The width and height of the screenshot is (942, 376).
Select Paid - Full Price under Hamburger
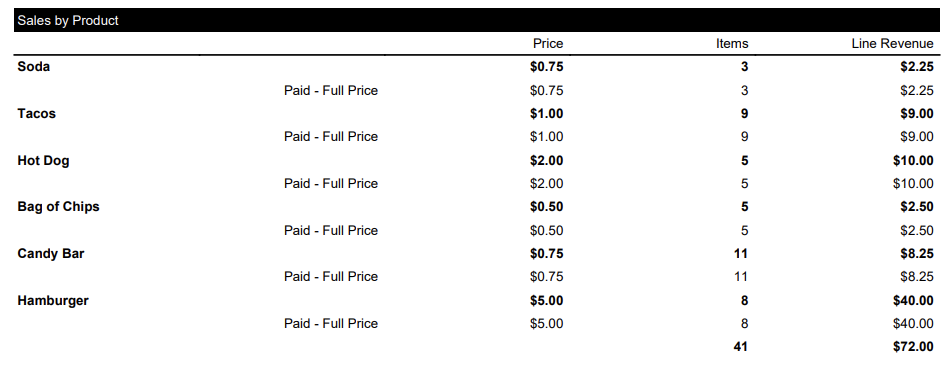tap(331, 324)
